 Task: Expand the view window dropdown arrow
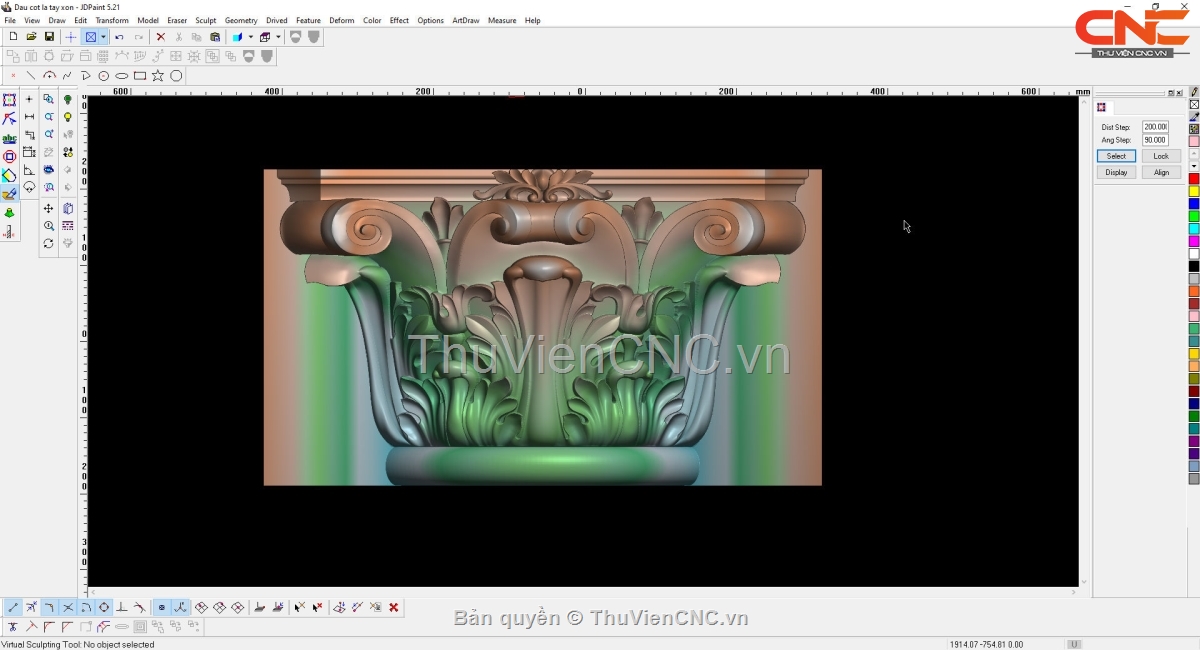pyautogui.click(x=103, y=37)
